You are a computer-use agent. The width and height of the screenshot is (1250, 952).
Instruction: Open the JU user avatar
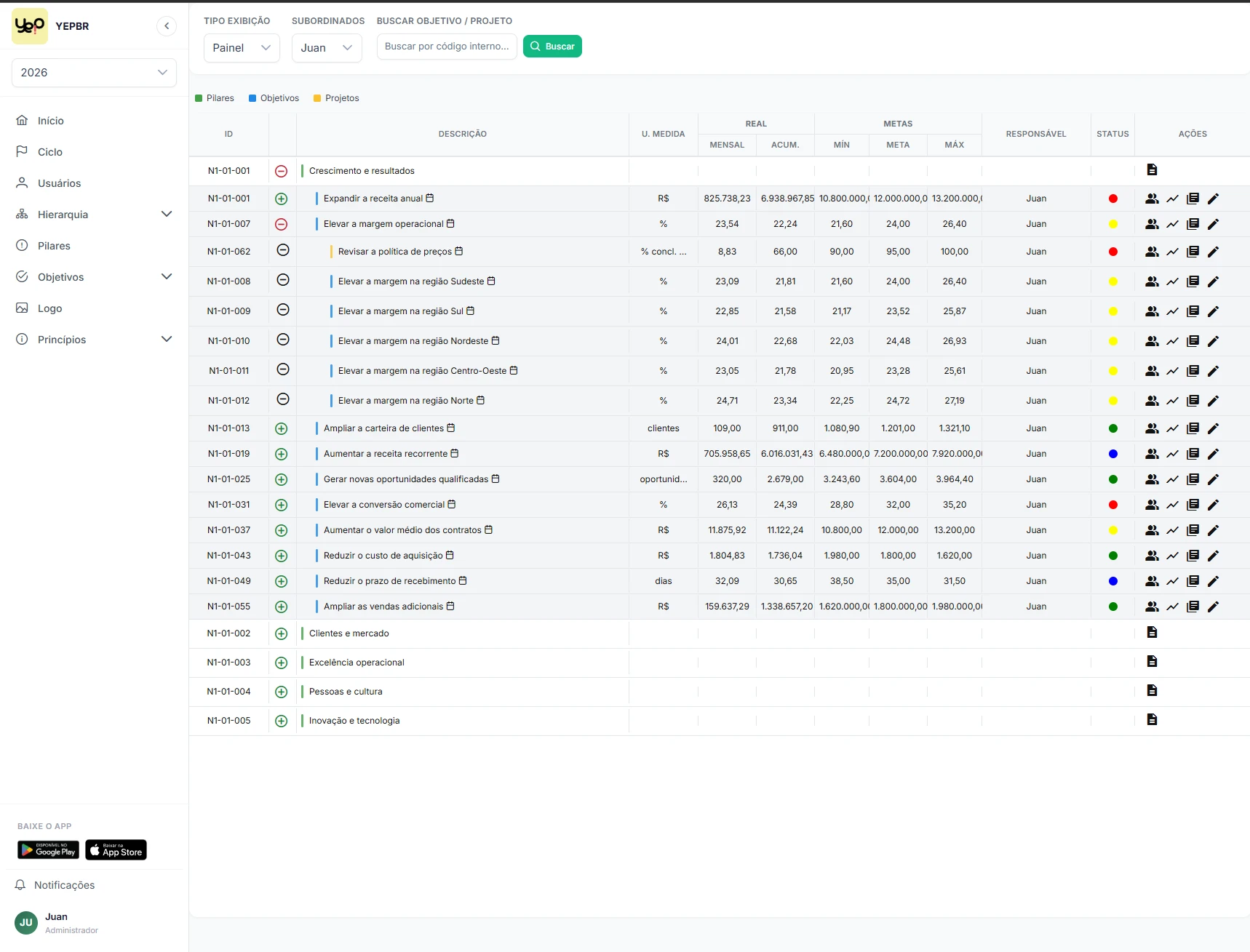point(26,923)
